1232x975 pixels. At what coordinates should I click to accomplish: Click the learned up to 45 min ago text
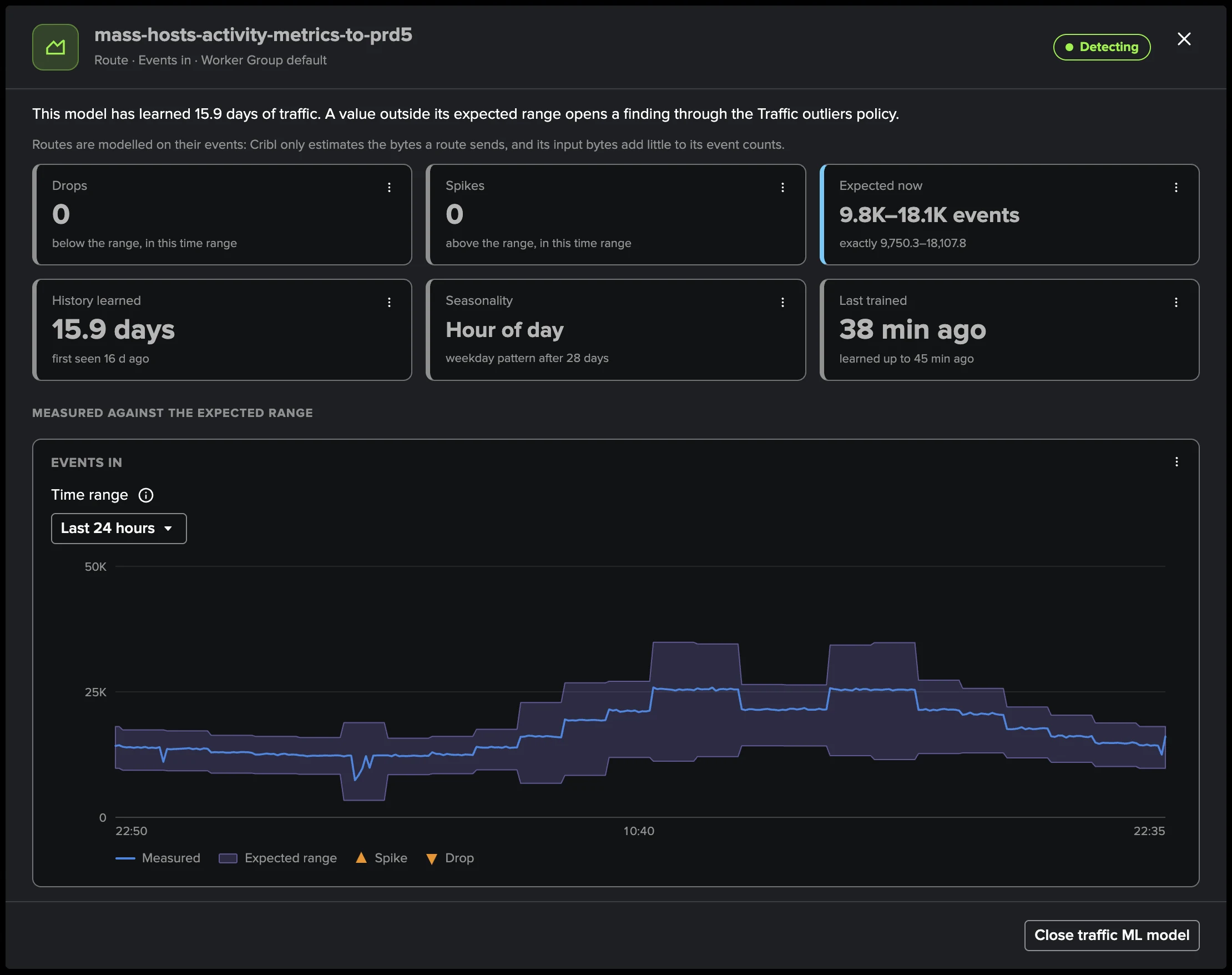coord(906,359)
